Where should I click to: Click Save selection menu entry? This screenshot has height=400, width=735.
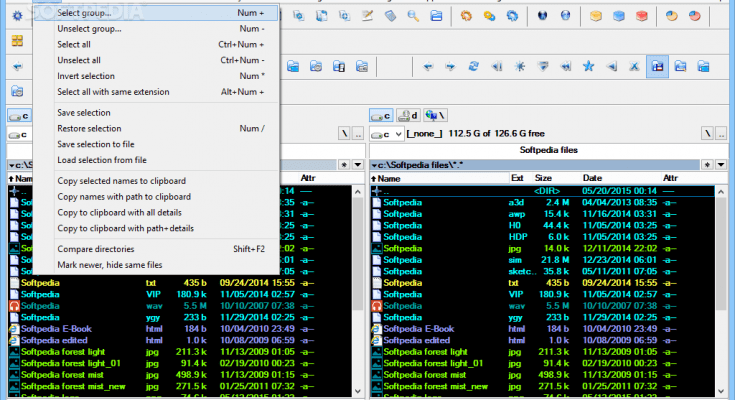click(157, 113)
